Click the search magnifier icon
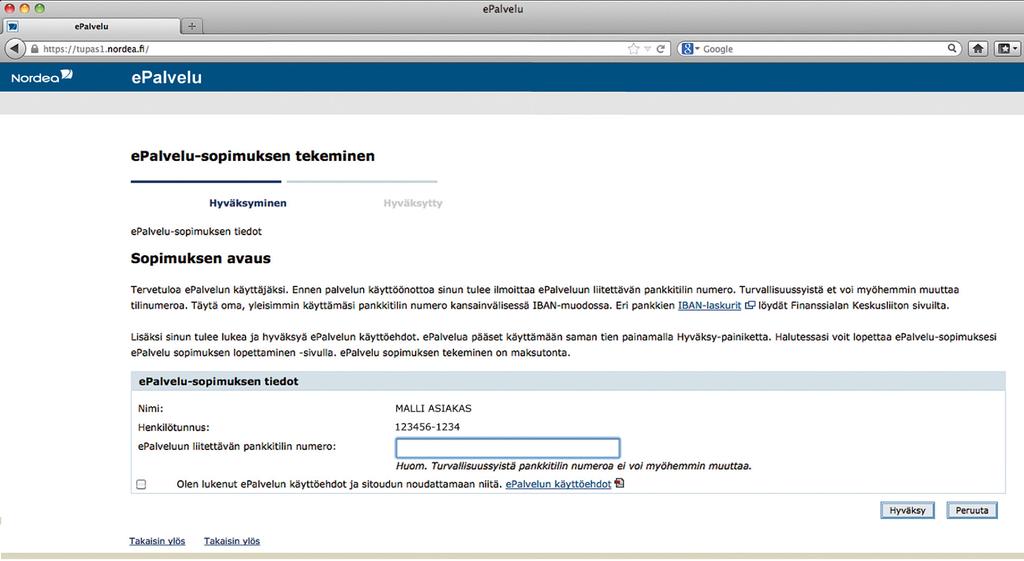The height and width of the screenshot is (561, 1024). point(952,48)
